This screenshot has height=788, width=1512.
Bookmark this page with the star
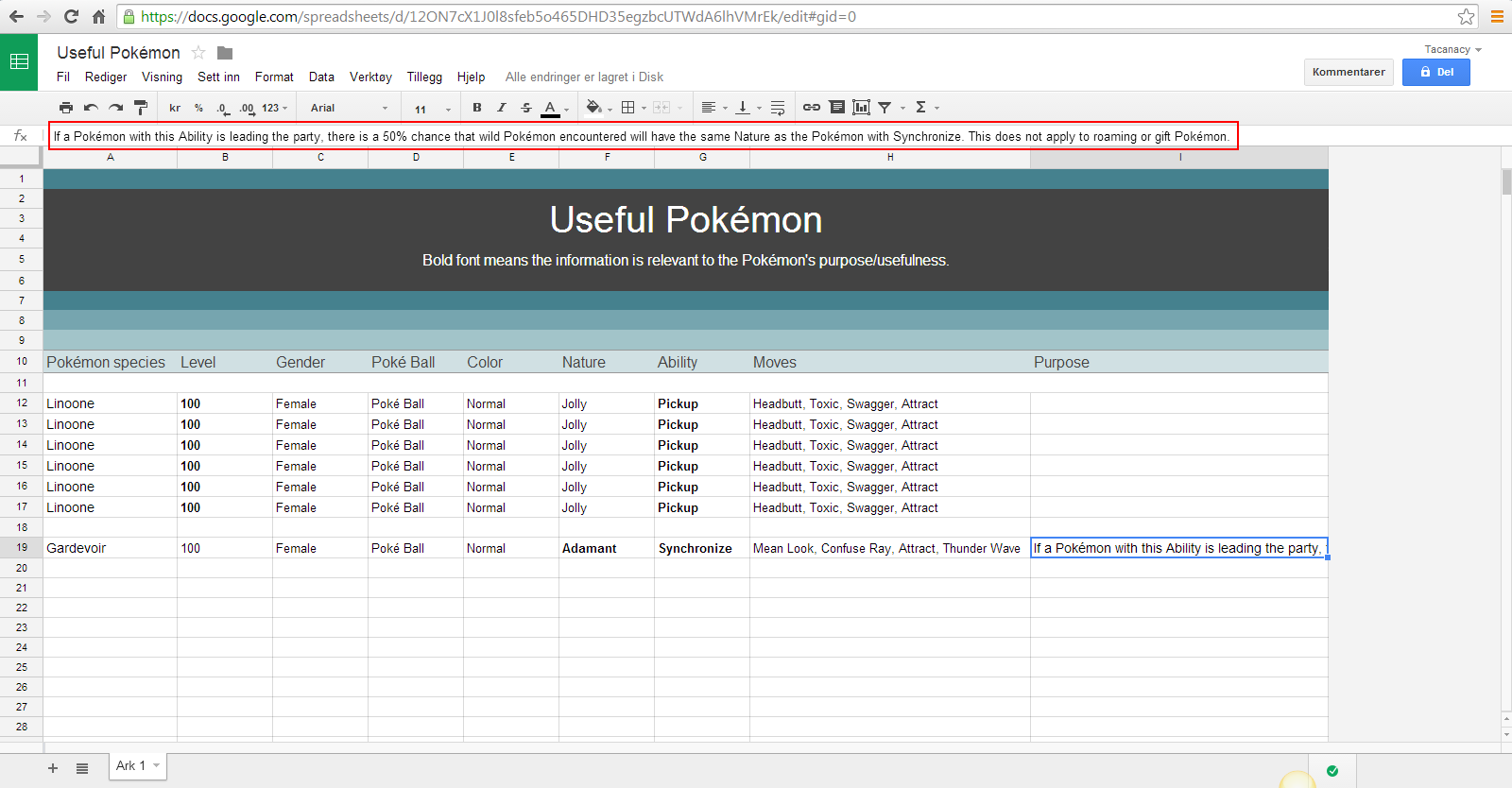coord(1466,16)
